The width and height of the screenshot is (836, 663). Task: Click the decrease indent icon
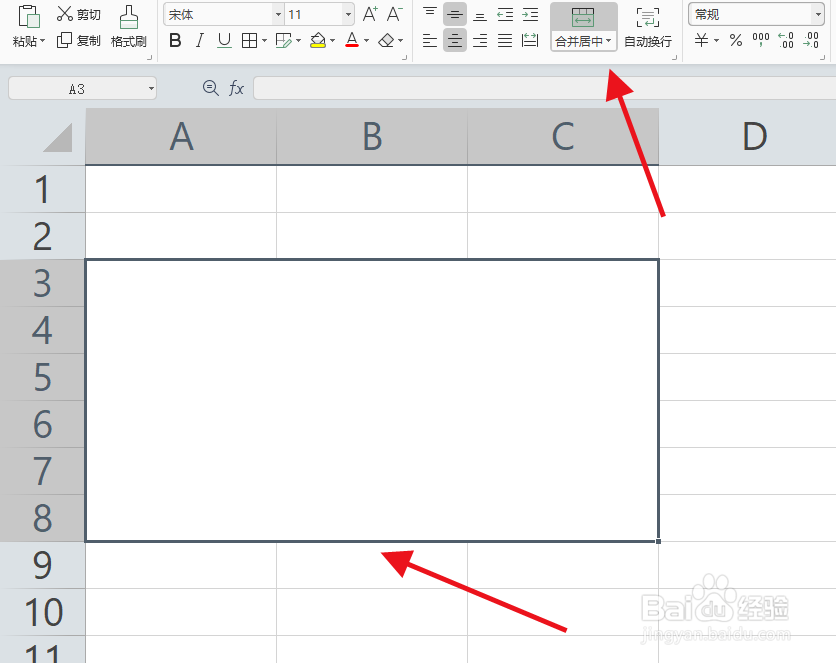pyautogui.click(x=505, y=14)
